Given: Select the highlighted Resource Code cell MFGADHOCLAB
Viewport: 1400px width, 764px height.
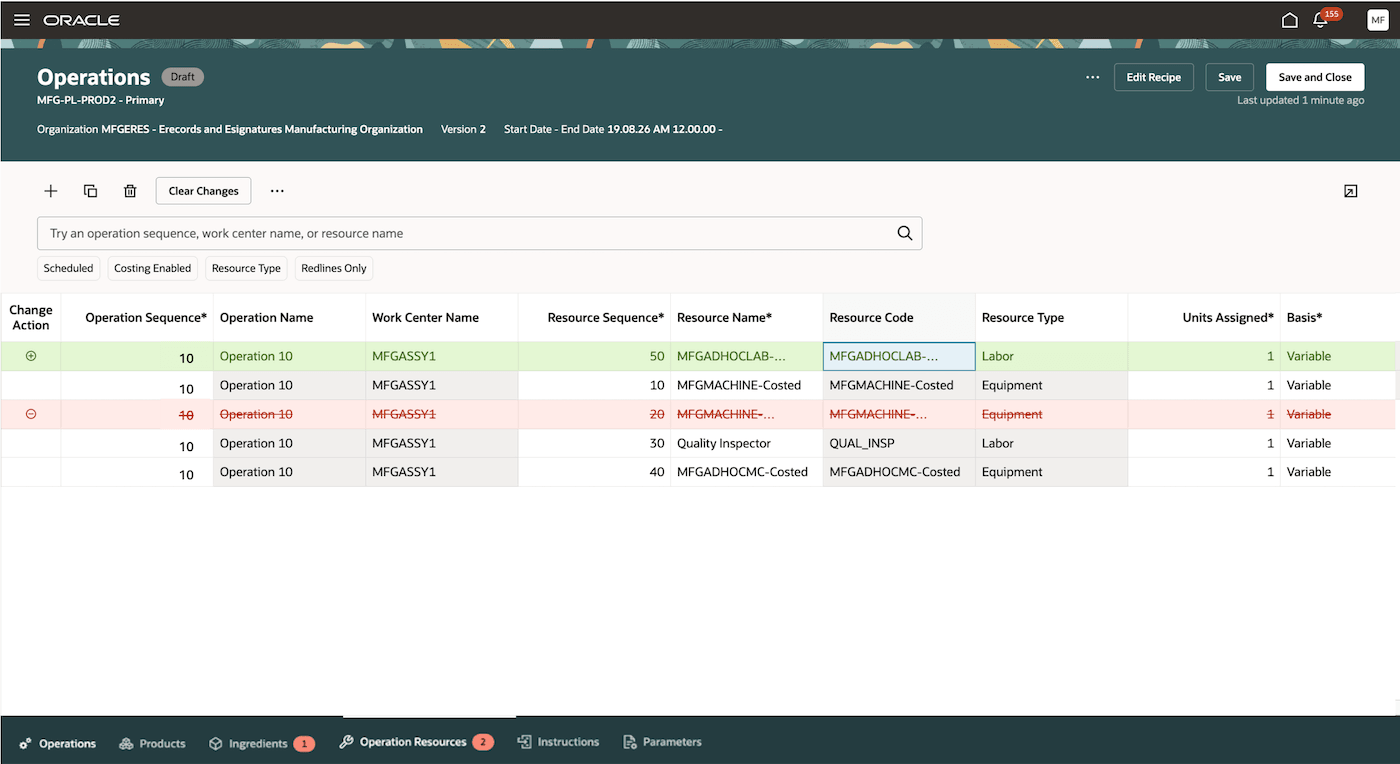Looking at the screenshot, I should pyautogui.click(x=899, y=356).
